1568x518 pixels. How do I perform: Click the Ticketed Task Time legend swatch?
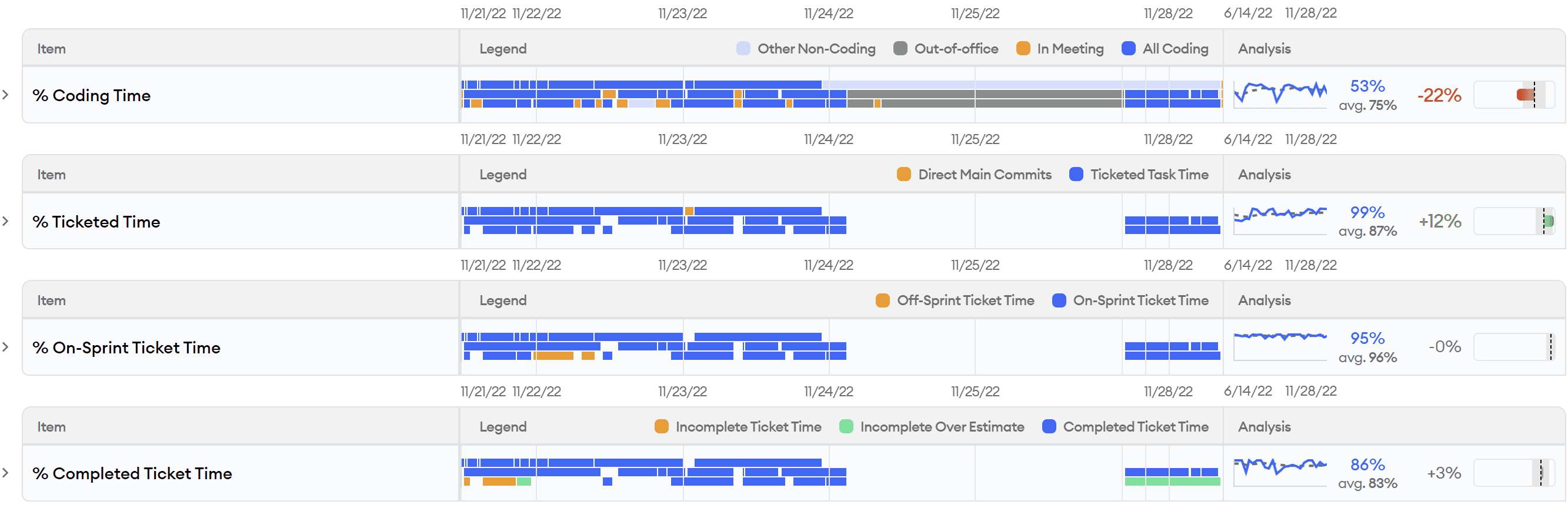(1076, 175)
